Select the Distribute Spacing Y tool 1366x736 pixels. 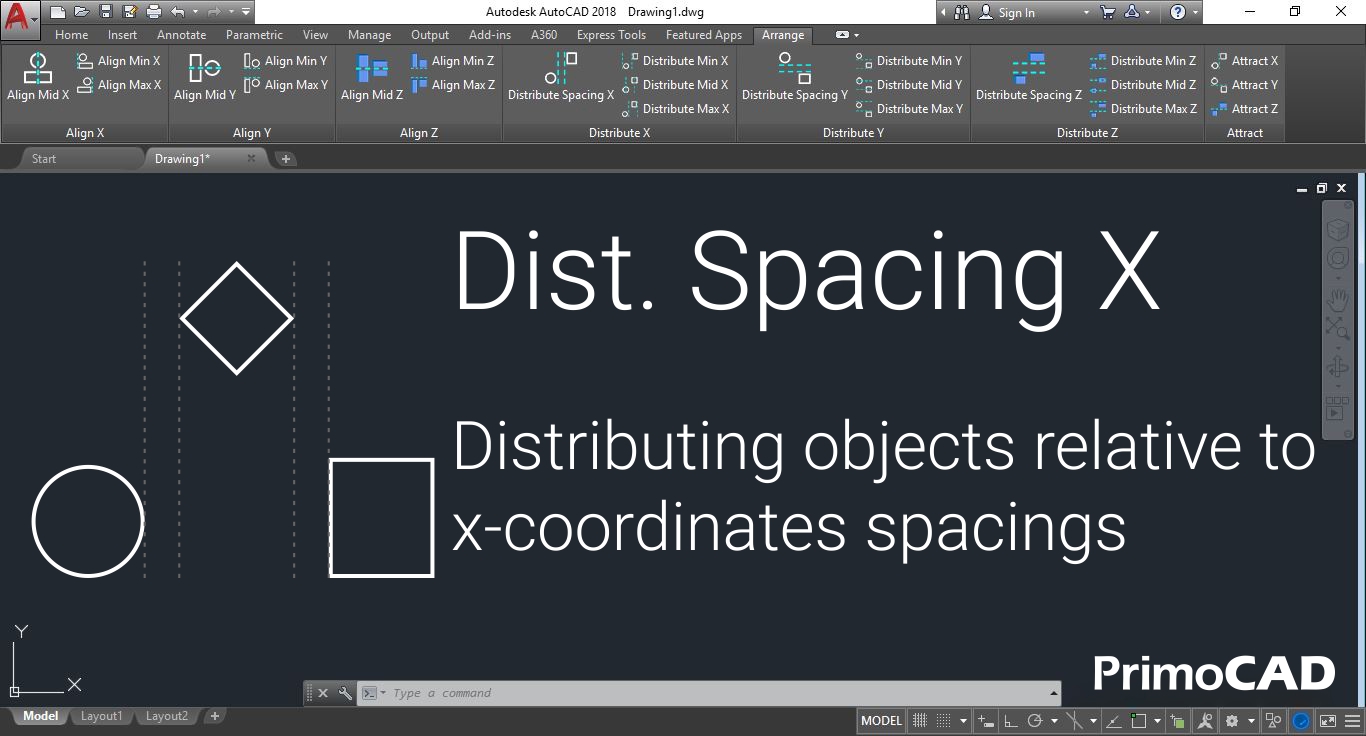795,78
